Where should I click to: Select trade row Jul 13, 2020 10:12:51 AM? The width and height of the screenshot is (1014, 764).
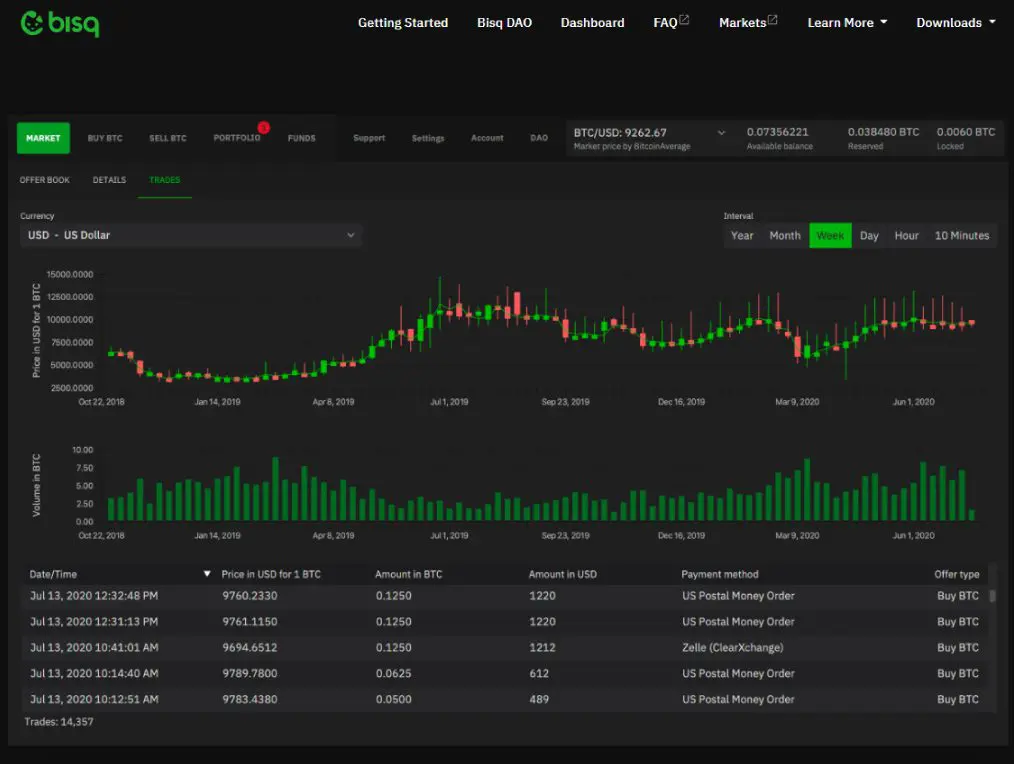click(506, 699)
